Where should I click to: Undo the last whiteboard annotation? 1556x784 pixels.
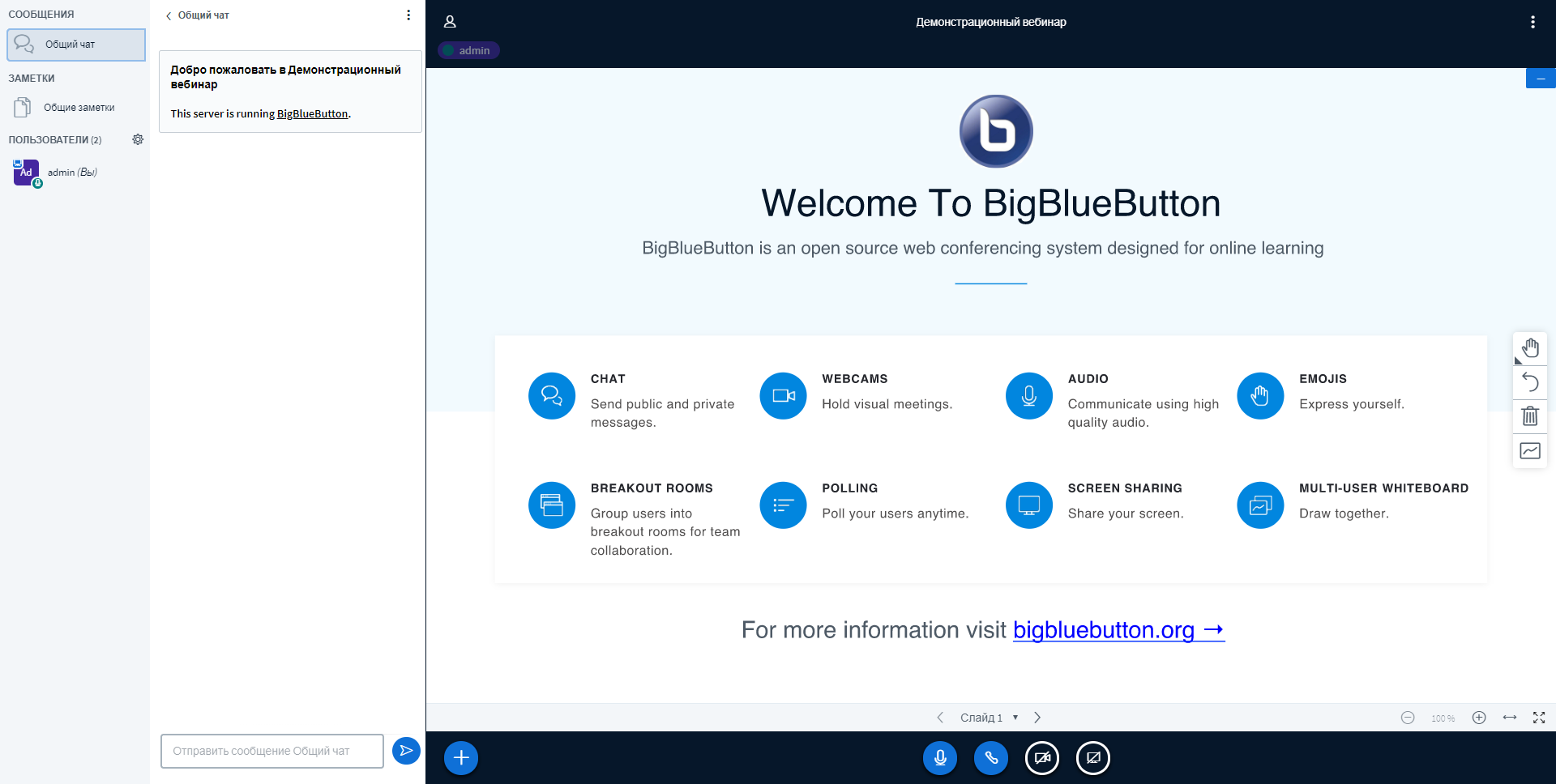tap(1530, 382)
